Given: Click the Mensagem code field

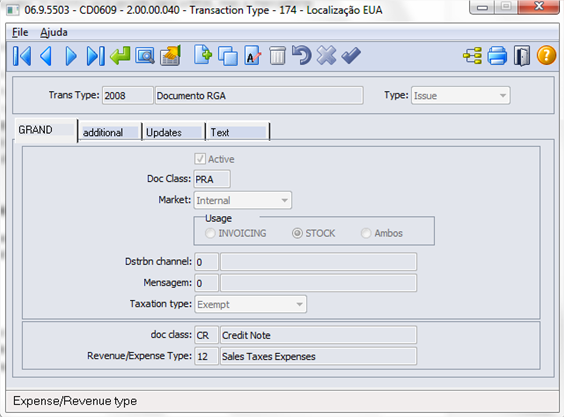Looking at the screenshot, I should tap(206, 283).
